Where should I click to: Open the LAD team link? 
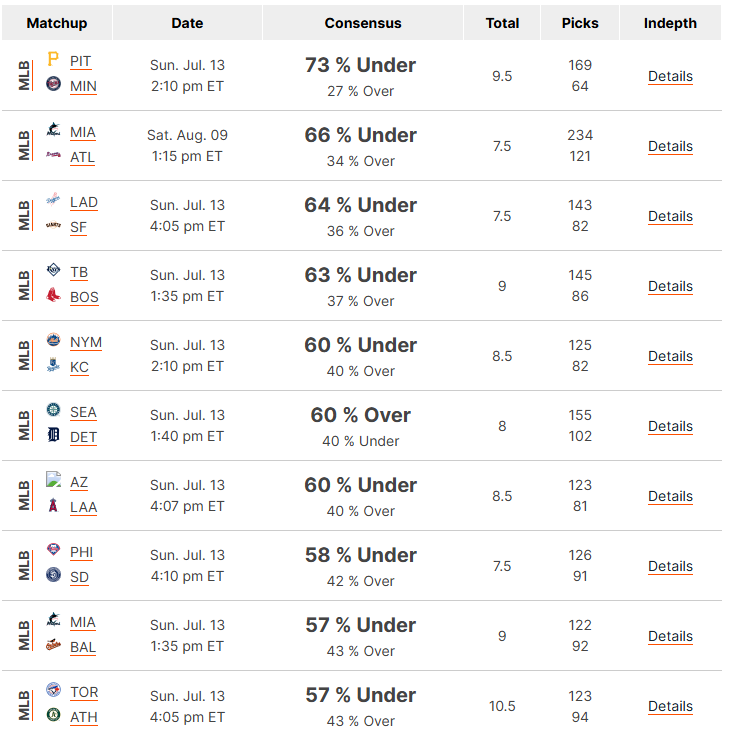[x=84, y=202]
